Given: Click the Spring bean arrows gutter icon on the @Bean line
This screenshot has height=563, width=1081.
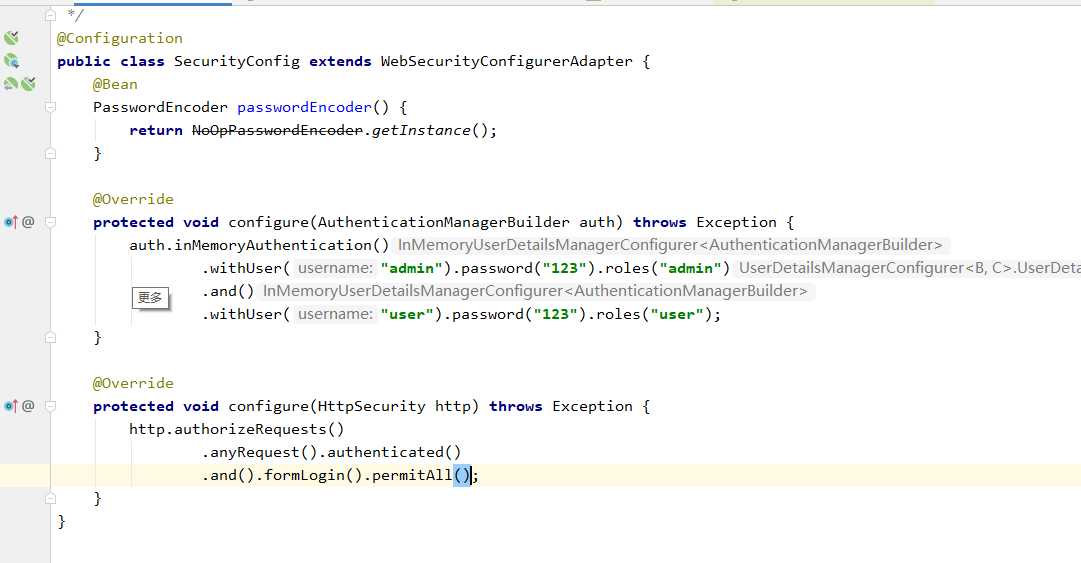Looking at the screenshot, I should [10, 84].
